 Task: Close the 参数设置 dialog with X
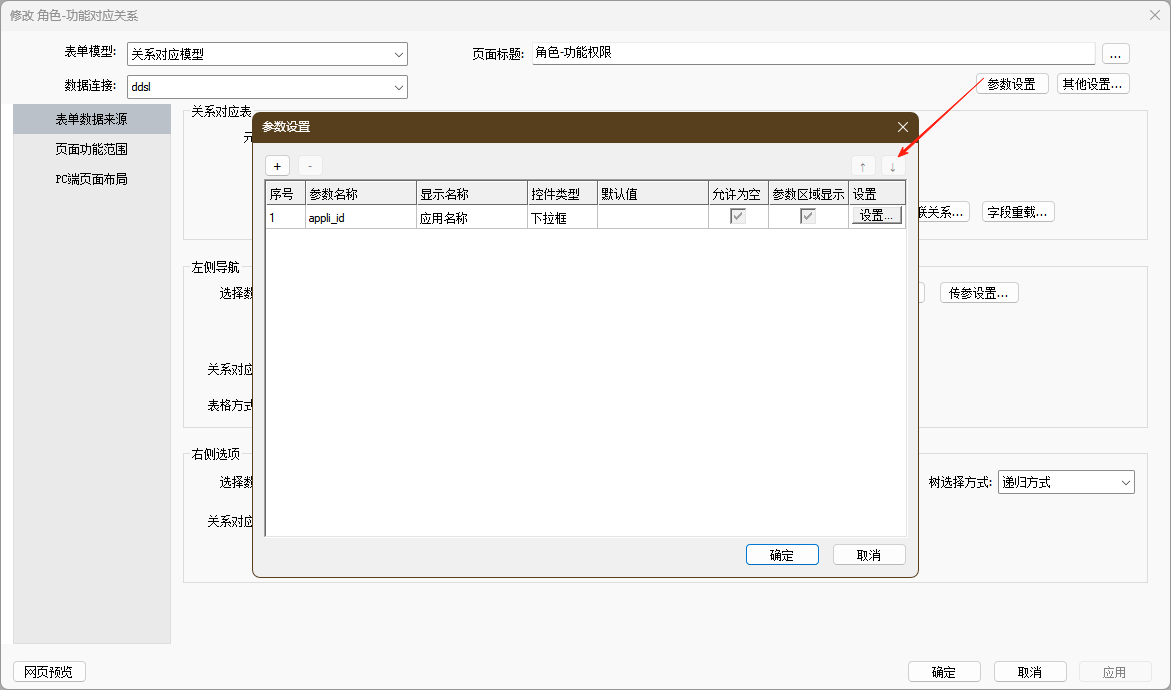point(902,127)
